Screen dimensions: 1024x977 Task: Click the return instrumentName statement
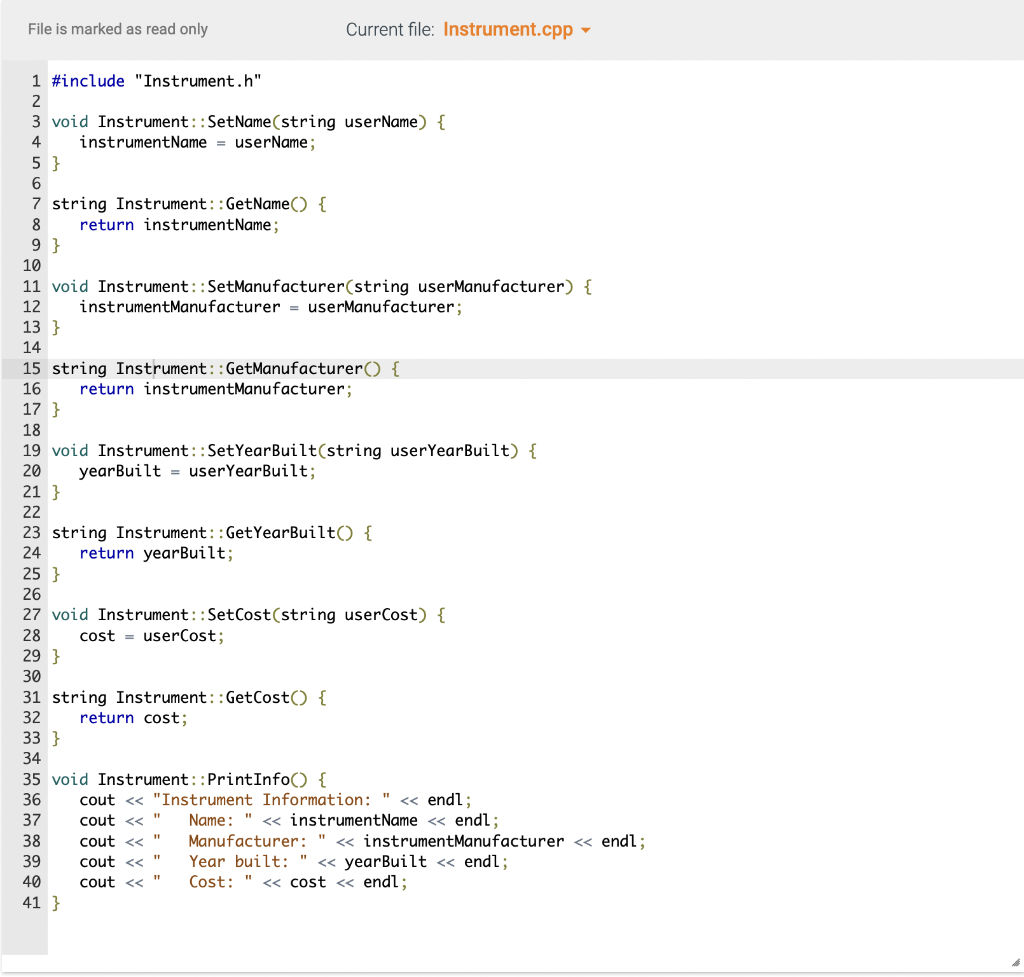click(x=180, y=224)
